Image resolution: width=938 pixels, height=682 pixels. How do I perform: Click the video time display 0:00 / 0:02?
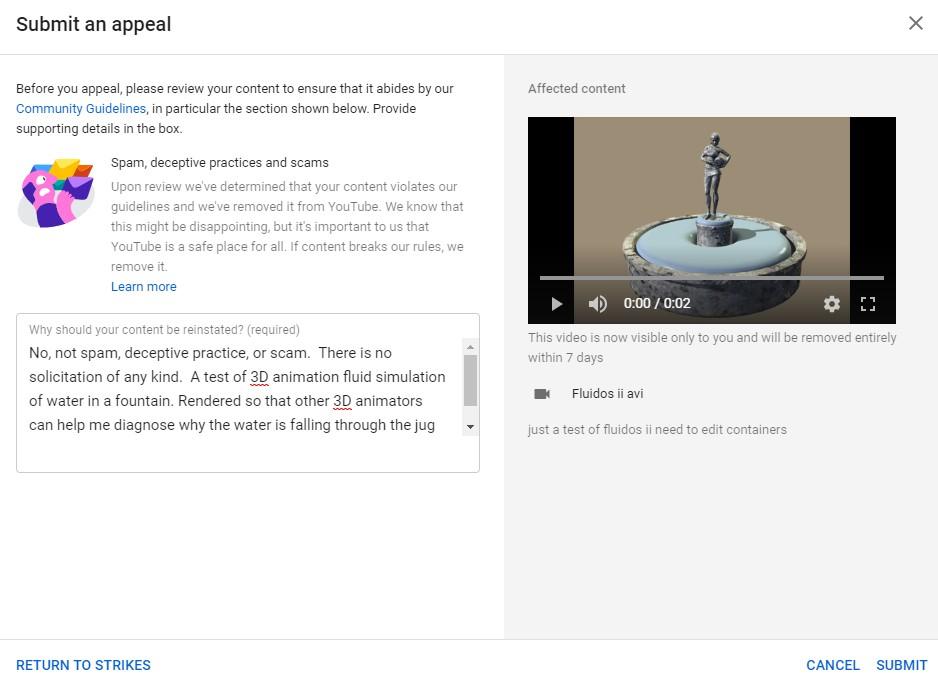(657, 303)
